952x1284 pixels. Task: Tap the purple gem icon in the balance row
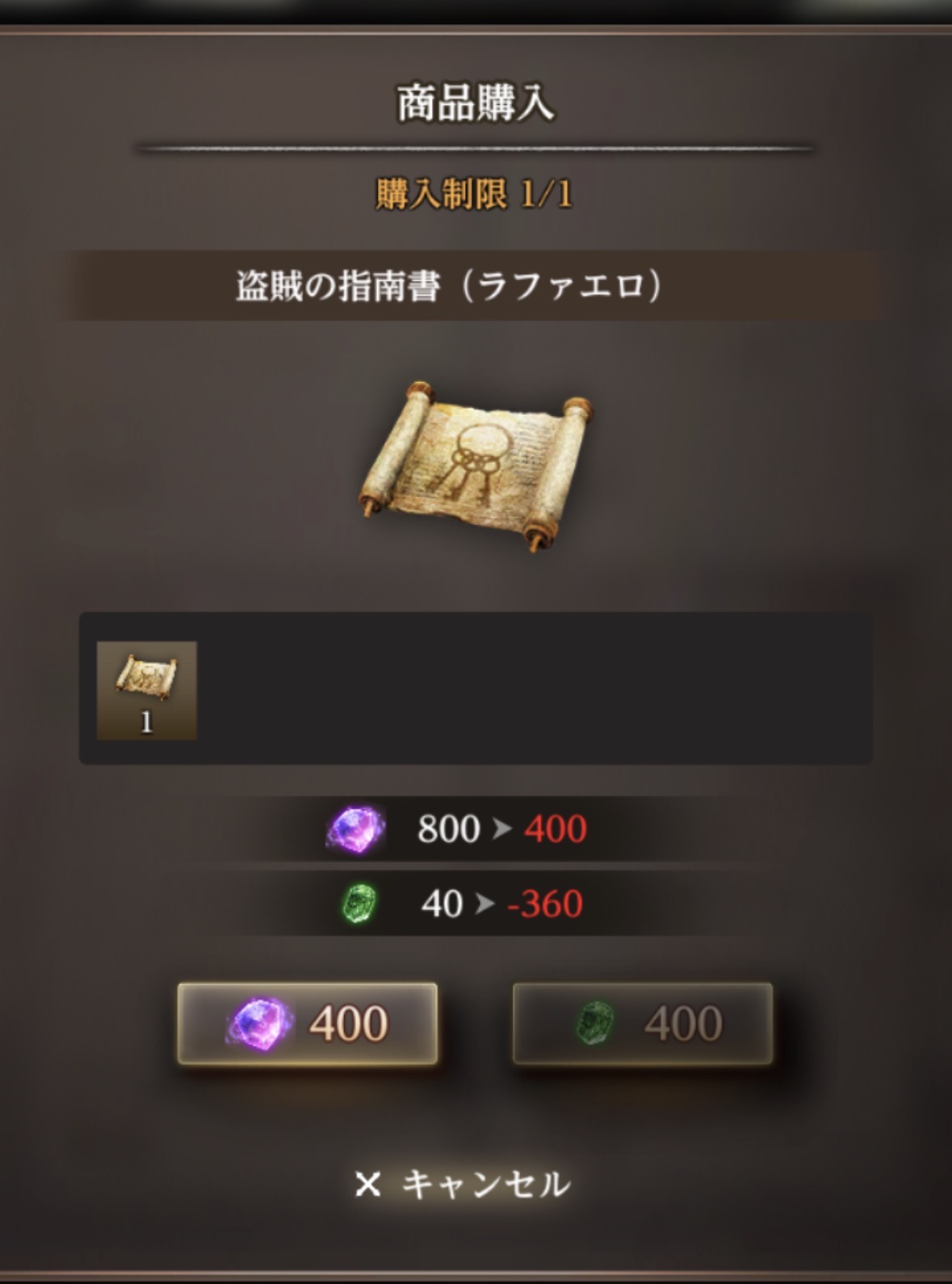(x=355, y=829)
